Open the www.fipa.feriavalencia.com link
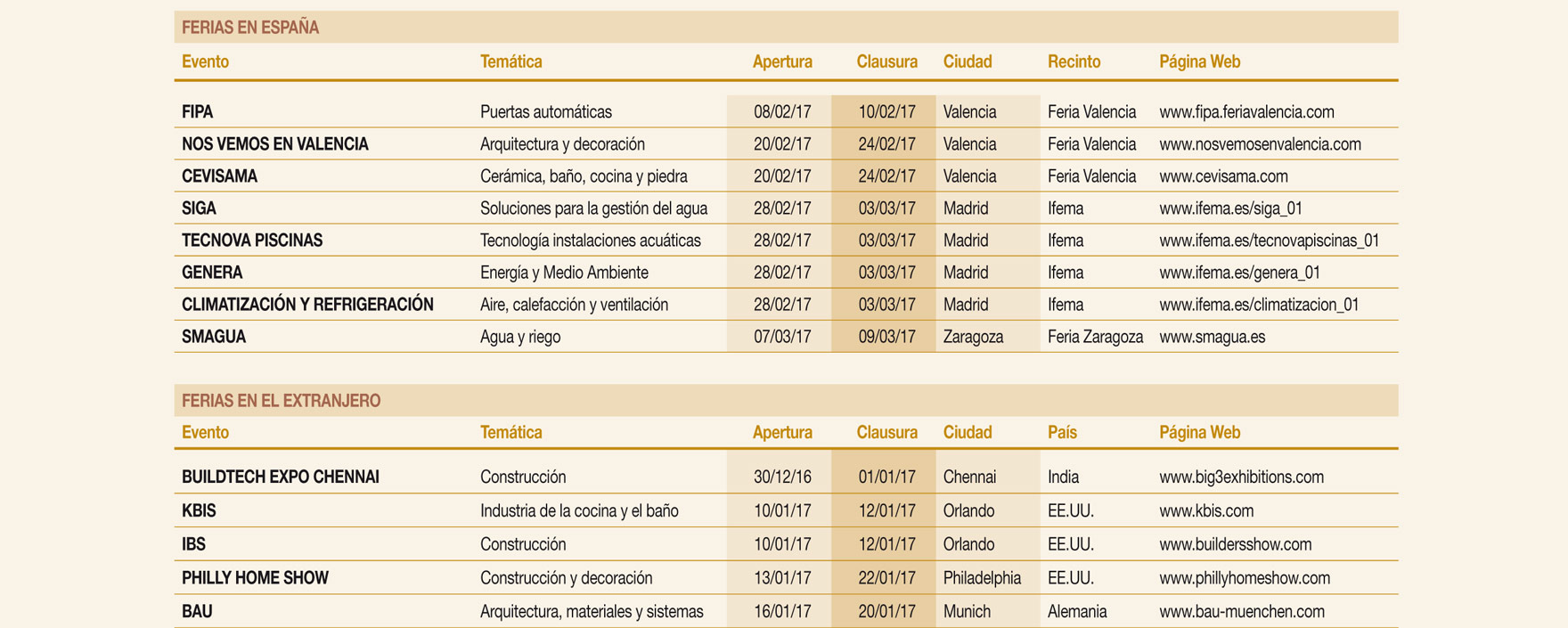Screen dimensions: 1568x628 (x=1245, y=112)
